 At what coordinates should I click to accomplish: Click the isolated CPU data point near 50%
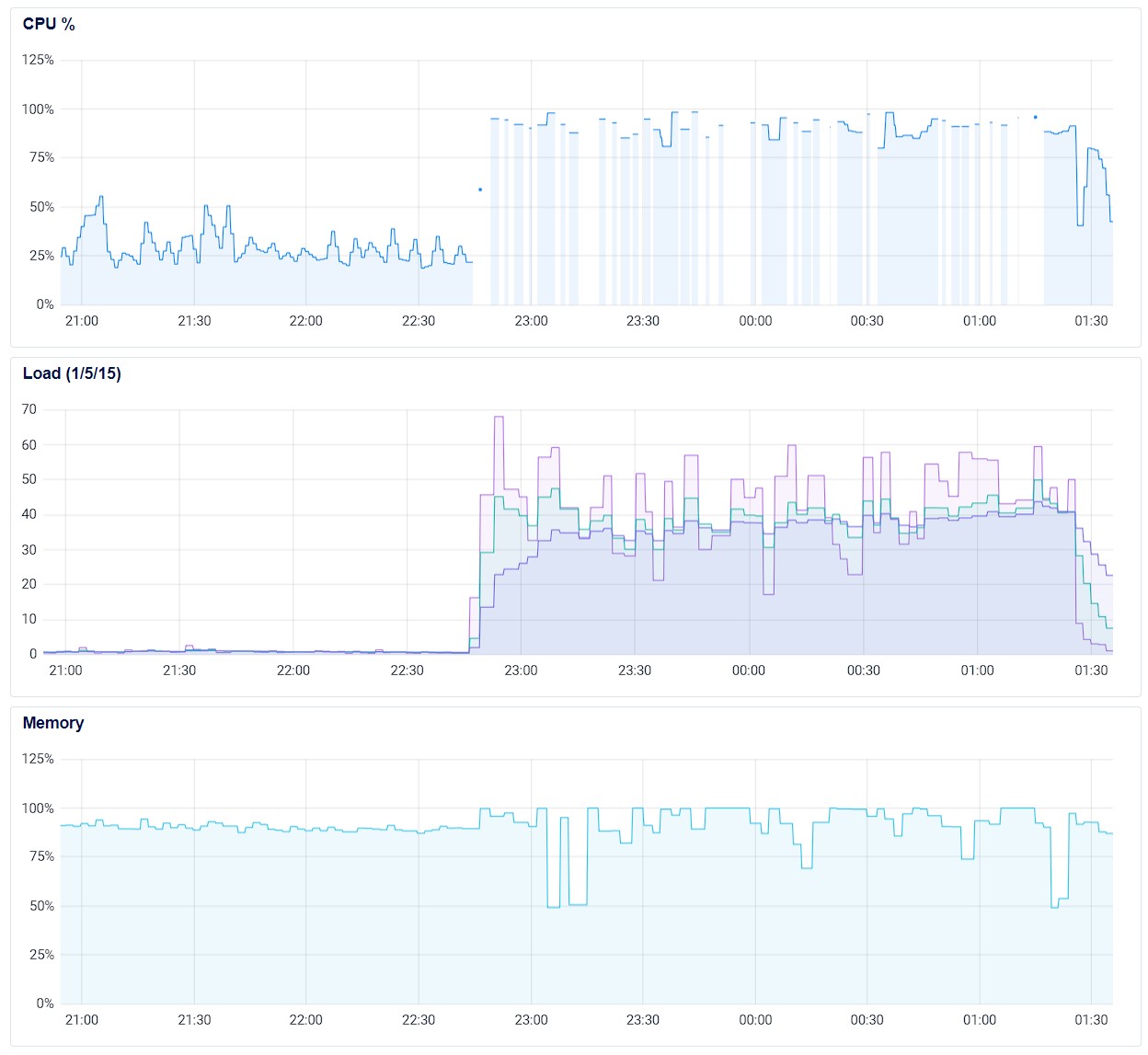[480, 189]
